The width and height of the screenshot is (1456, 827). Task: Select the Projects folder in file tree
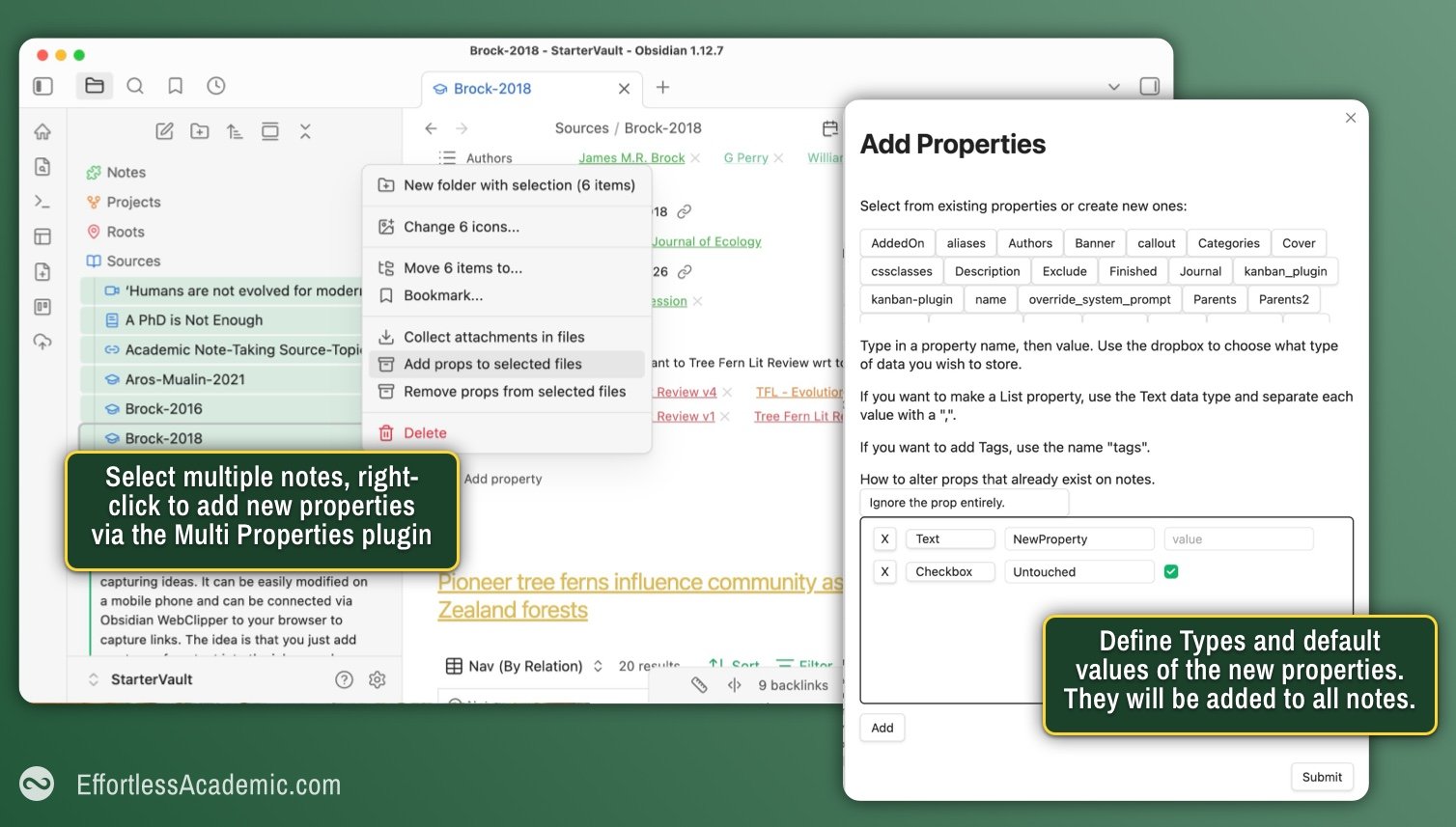pos(133,202)
